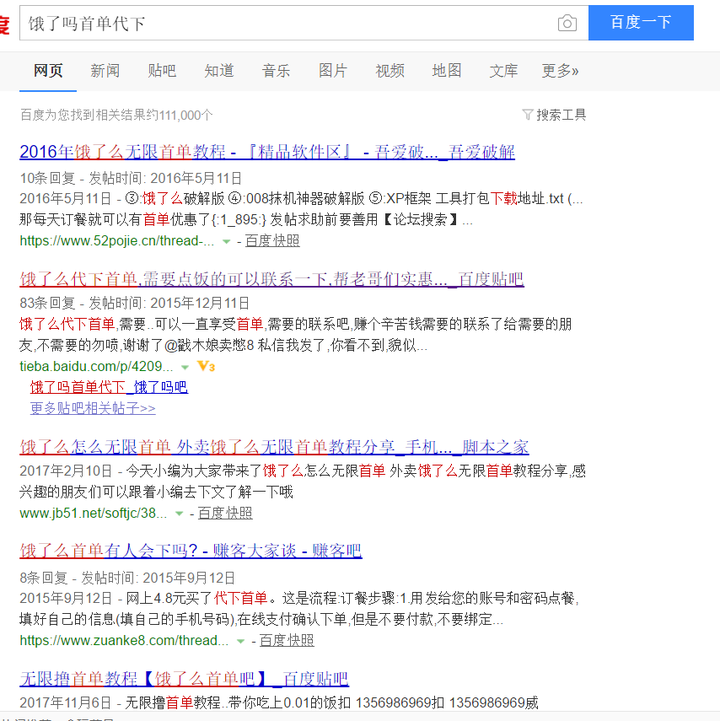Open sublink 饿了吗首单代下_饿了吗吧
This screenshot has height=721, width=720.
point(109,387)
